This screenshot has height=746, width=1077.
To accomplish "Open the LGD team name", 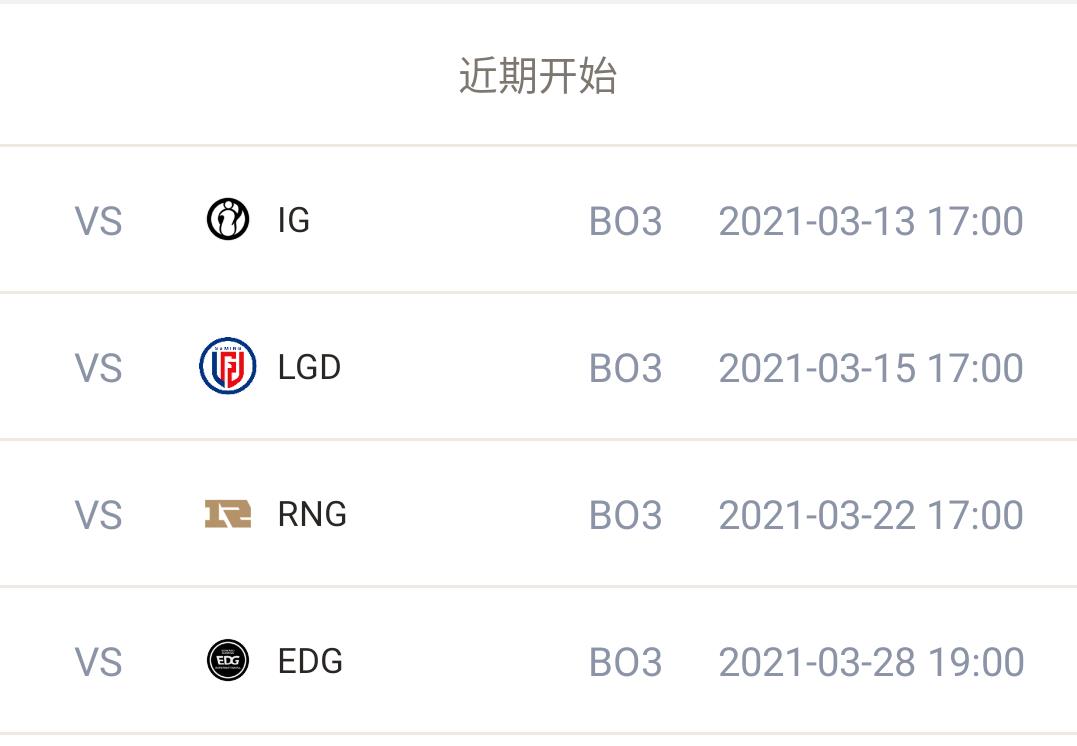I will 309,368.
